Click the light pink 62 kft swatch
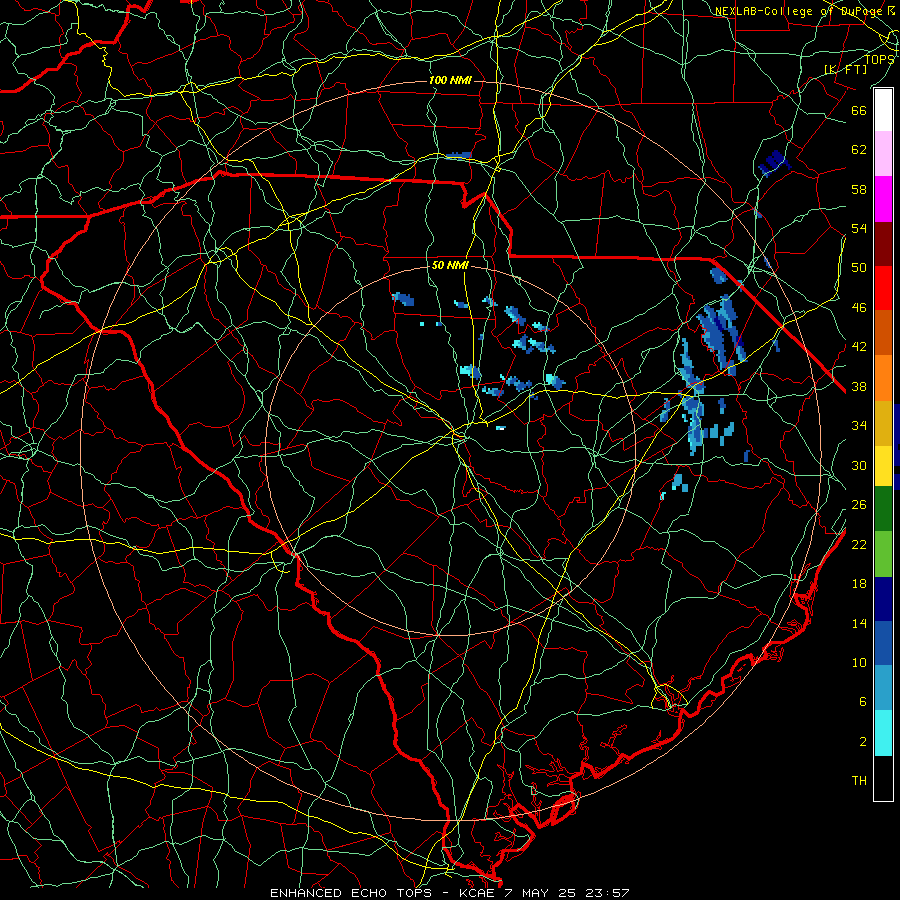 pos(883,154)
